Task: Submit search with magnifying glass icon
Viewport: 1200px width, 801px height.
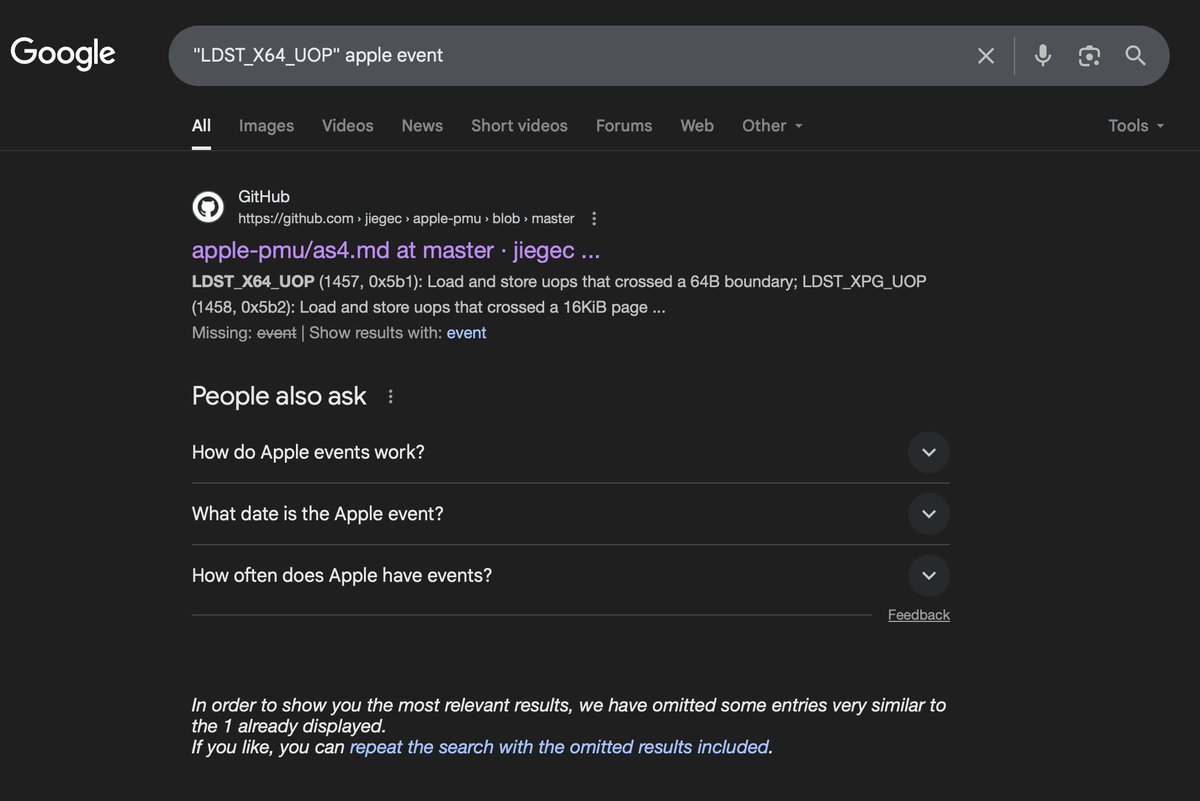Action: pyautogui.click(x=1135, y=56)
